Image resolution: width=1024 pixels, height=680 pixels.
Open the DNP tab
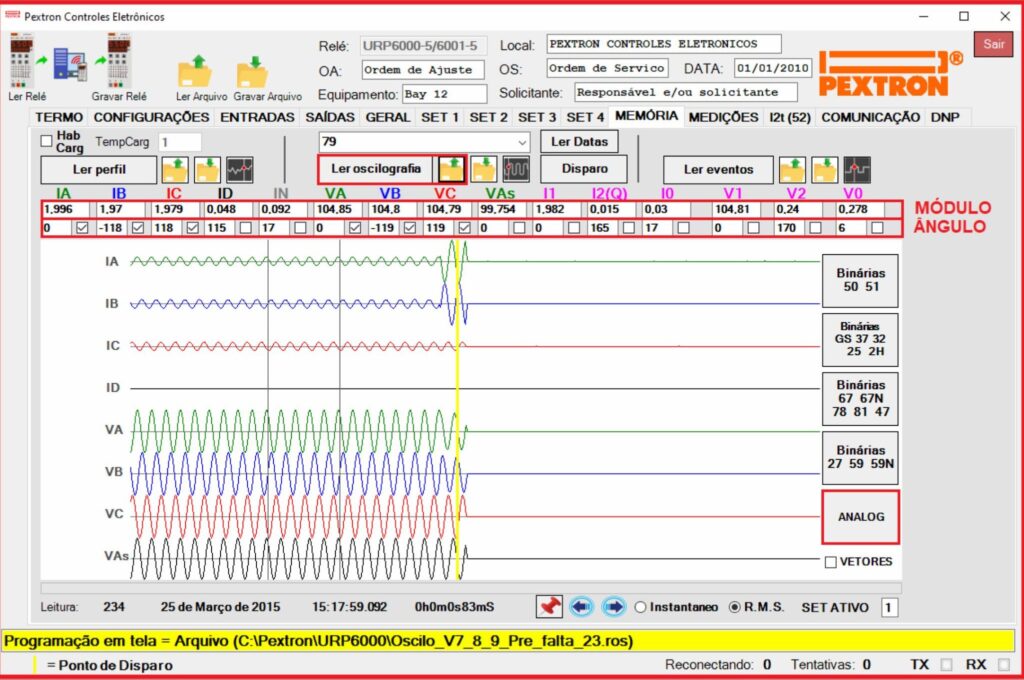[945, 118]
